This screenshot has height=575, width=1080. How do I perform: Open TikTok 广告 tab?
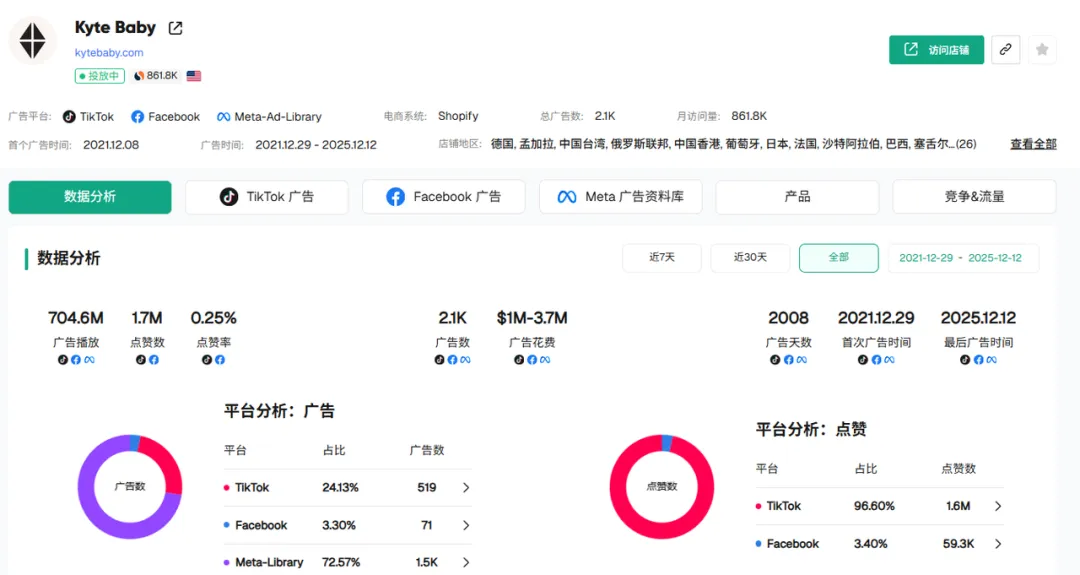point(267,197)
